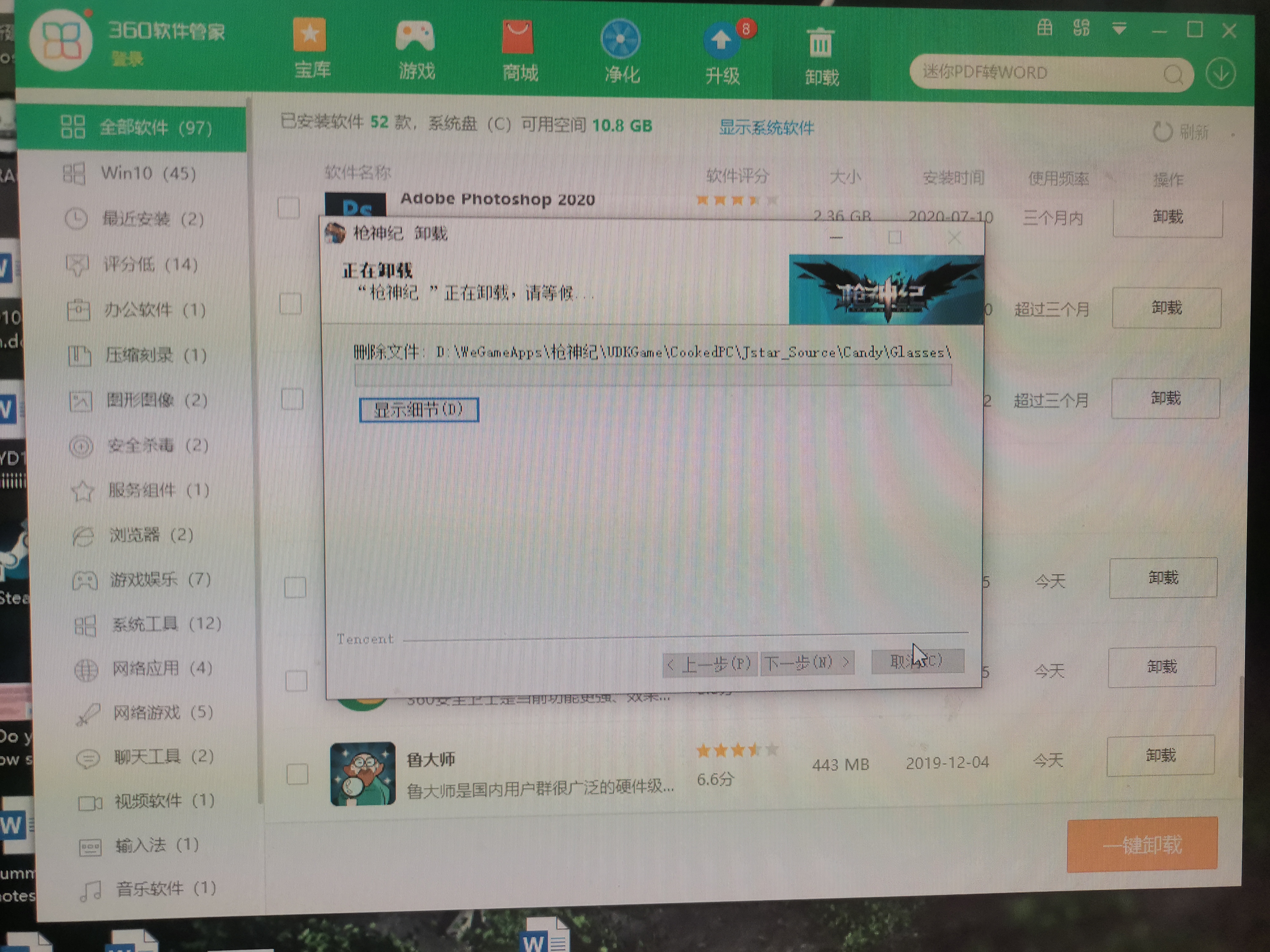Open the 游戏 games section
Screen dimensions: 1270x952
tap(416, 50)
